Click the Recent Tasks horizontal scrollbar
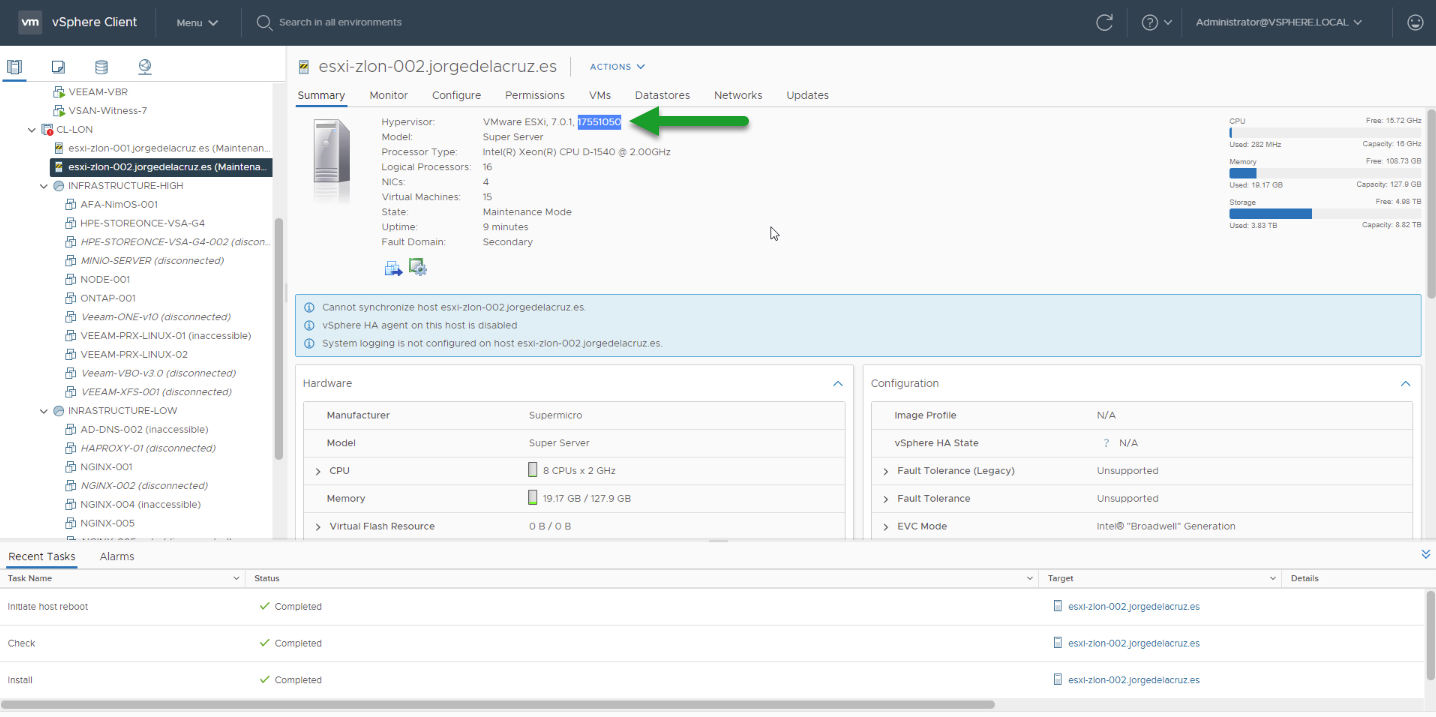The width and height of the screenshot is (1436, 717). [498, 704]
